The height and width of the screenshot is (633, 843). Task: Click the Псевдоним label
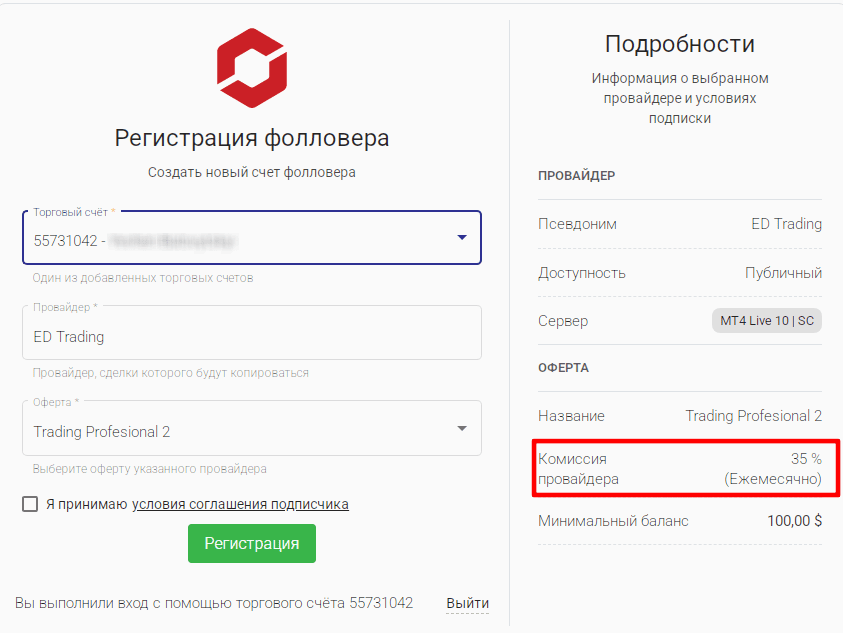pos(577,224)
